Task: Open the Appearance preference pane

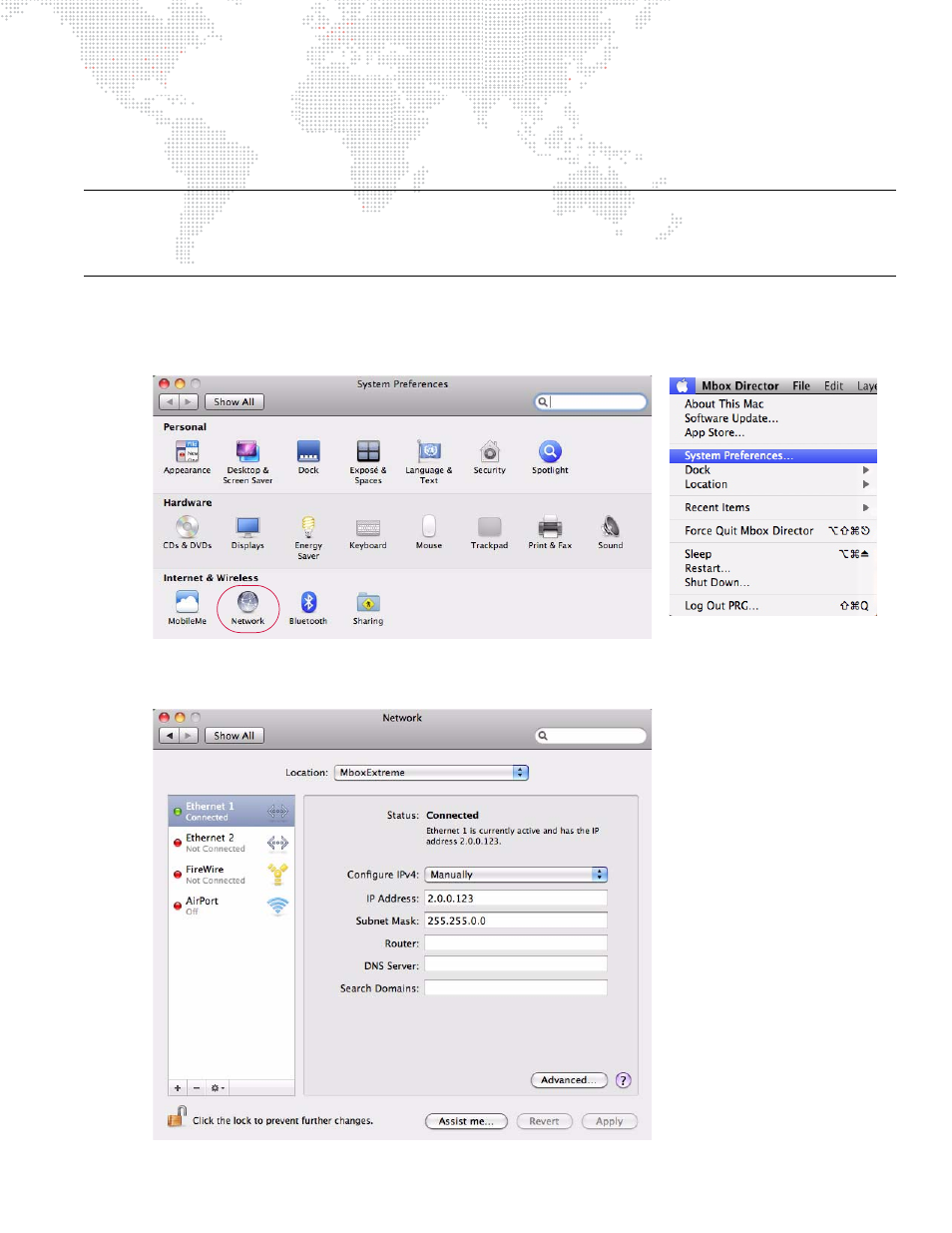Action: point(187,457)
